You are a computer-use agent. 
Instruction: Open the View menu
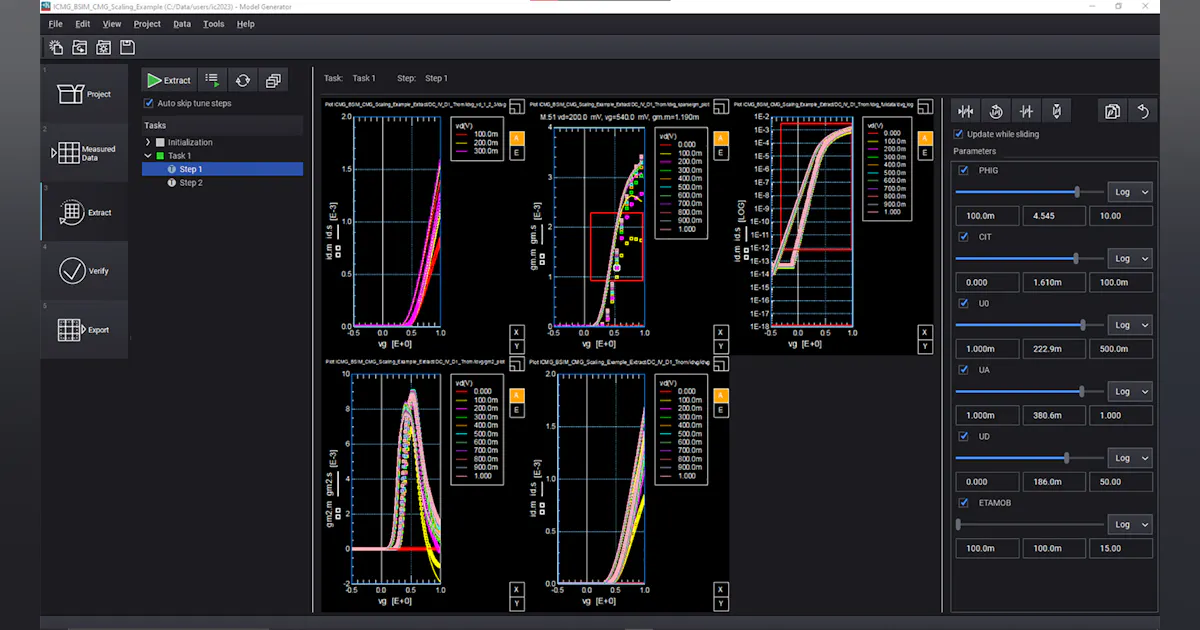coord(112,24)
